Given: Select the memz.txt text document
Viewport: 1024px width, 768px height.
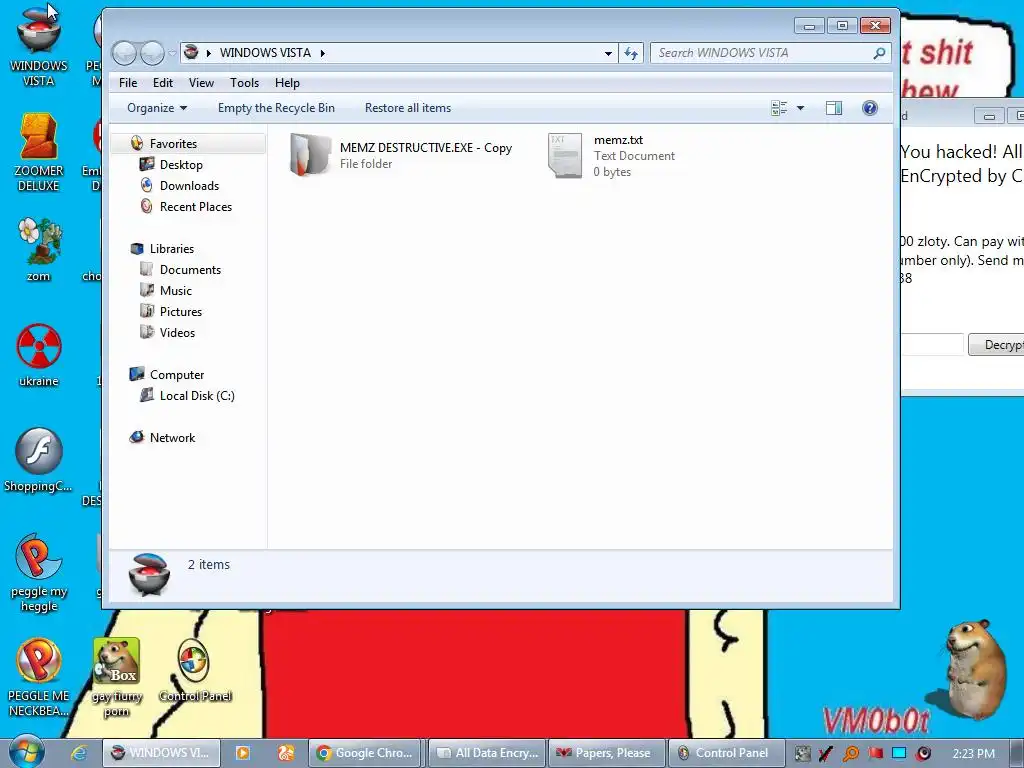Looking at the screenshot, I should pyautogui.click(x=613, y=155).
